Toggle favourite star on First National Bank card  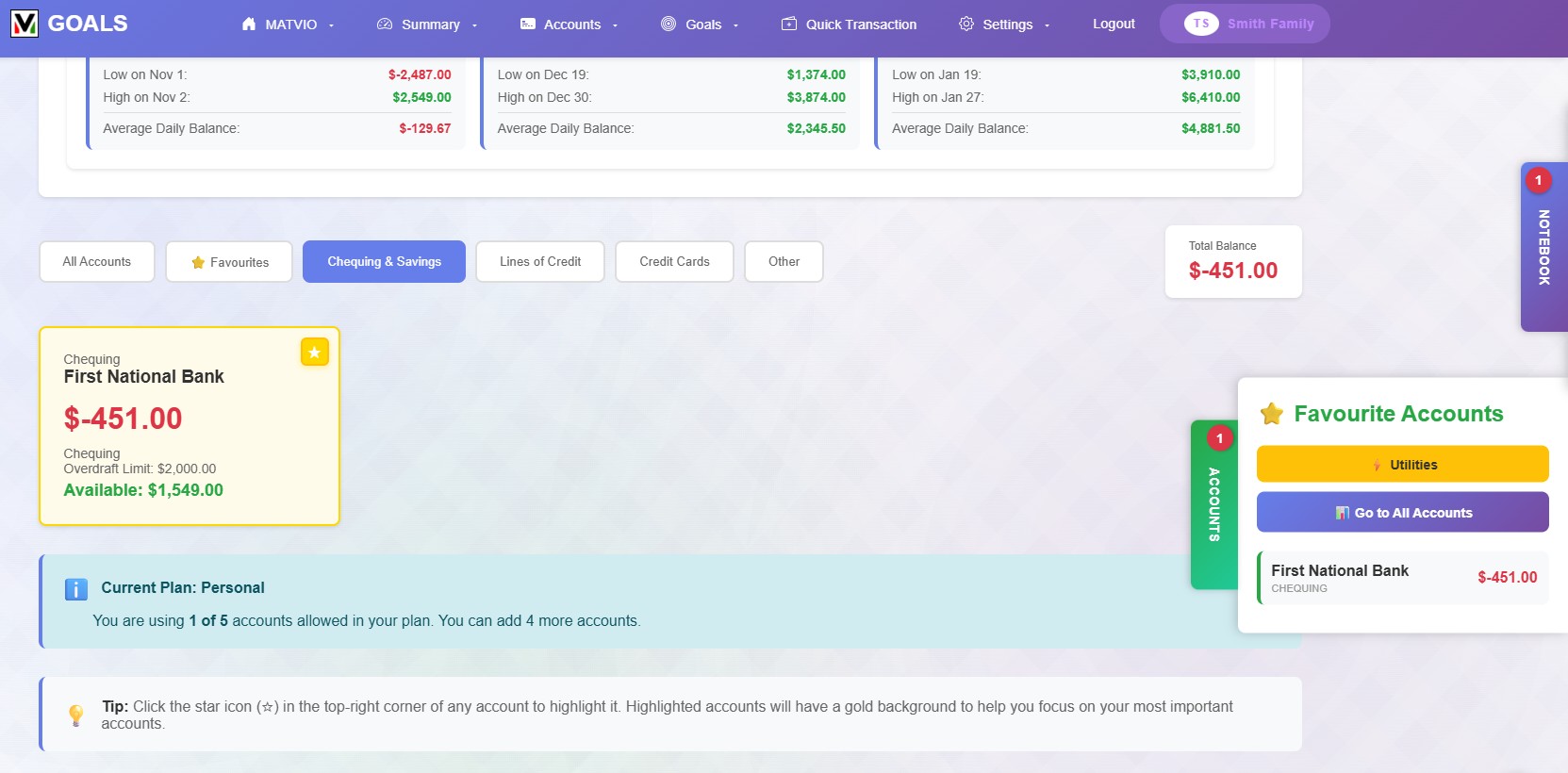pos(314,352)
